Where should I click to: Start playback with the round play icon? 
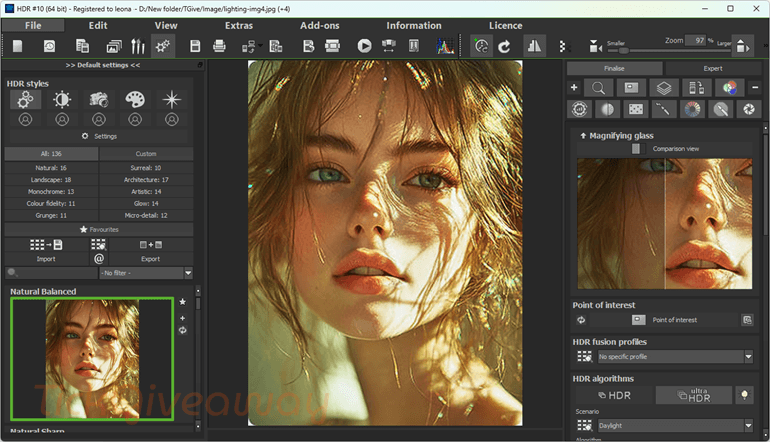[x=364, y=46]
